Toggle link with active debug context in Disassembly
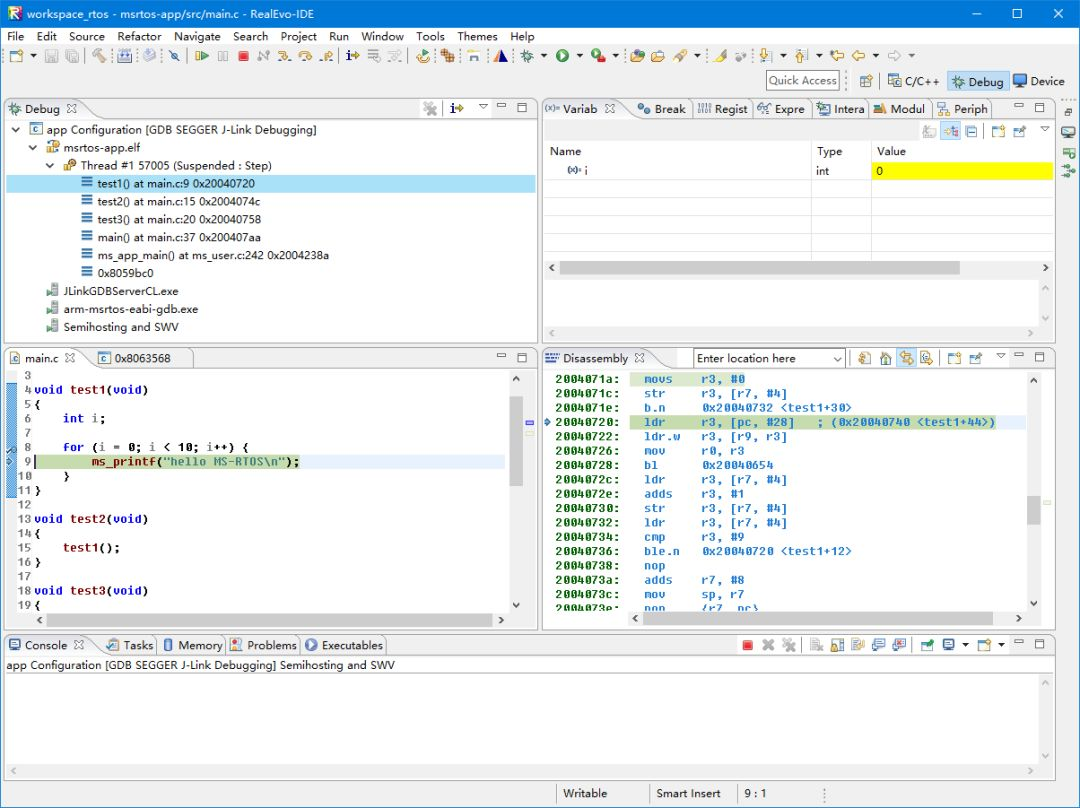The image size is (1080, 808). click(x=906, y=357)
